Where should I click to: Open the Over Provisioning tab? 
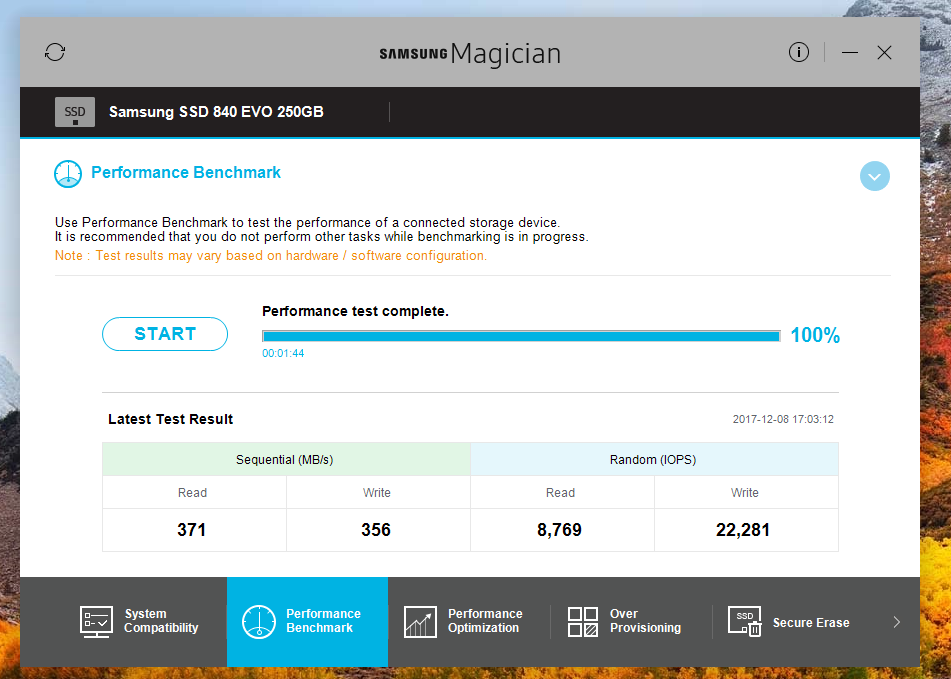click(631, 622)
